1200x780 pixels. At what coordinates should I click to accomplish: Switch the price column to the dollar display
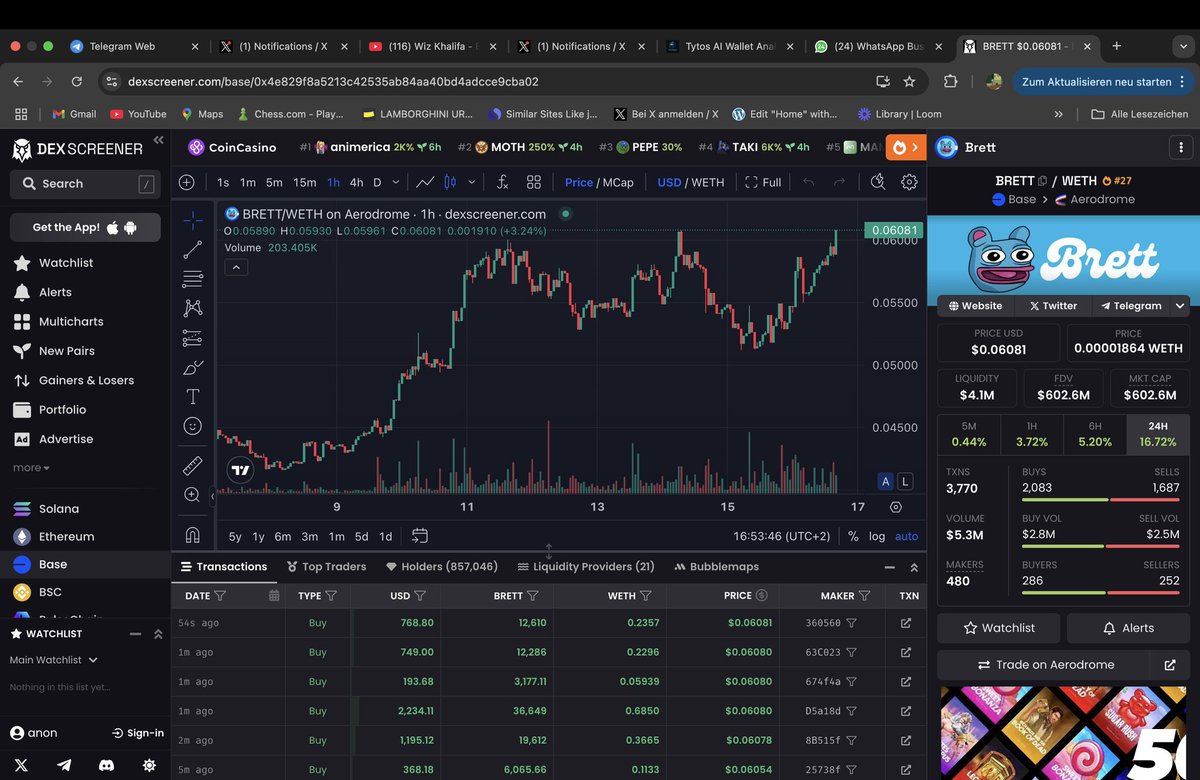coord(761,595)
